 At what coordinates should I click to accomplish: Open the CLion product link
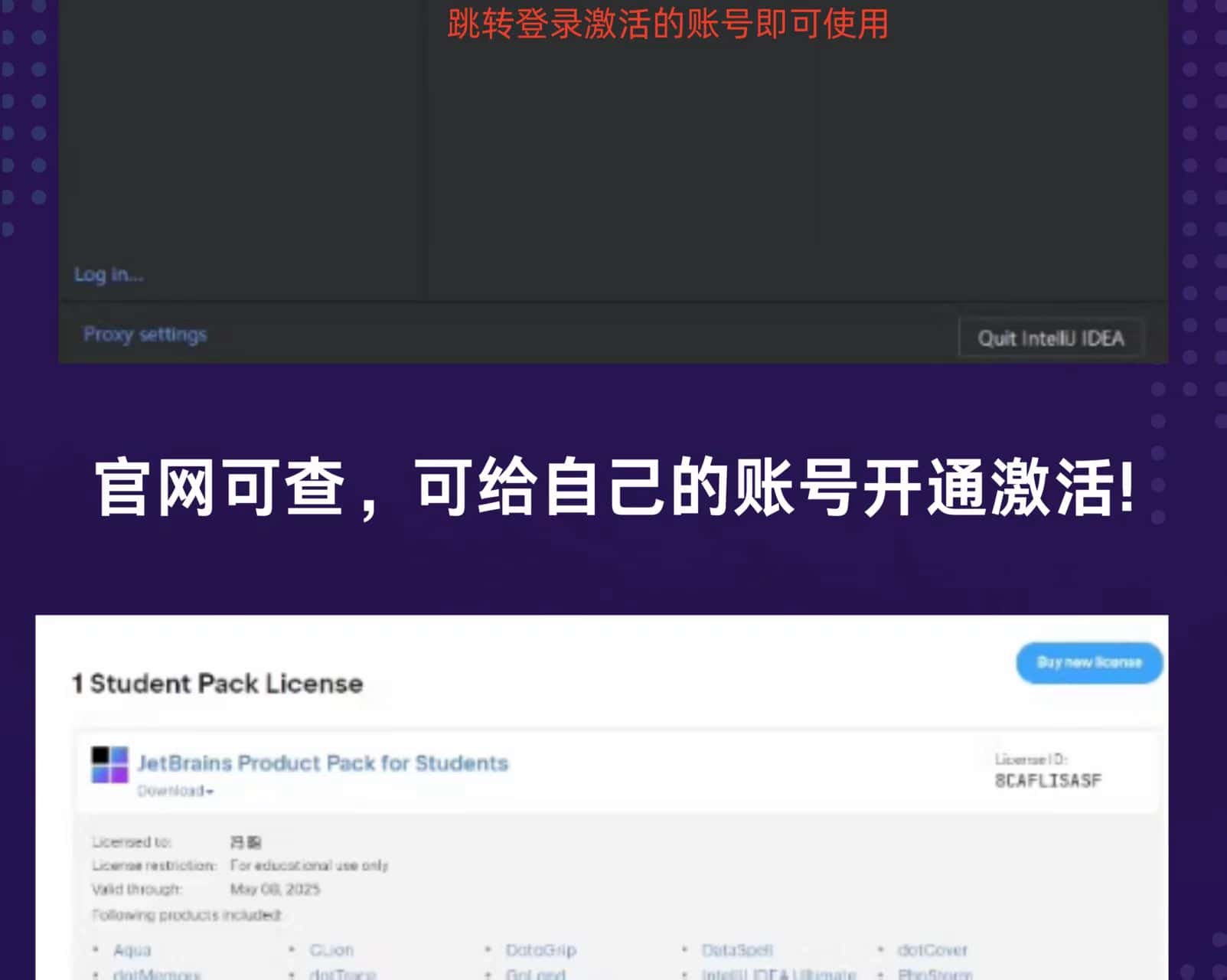[331, 950]
